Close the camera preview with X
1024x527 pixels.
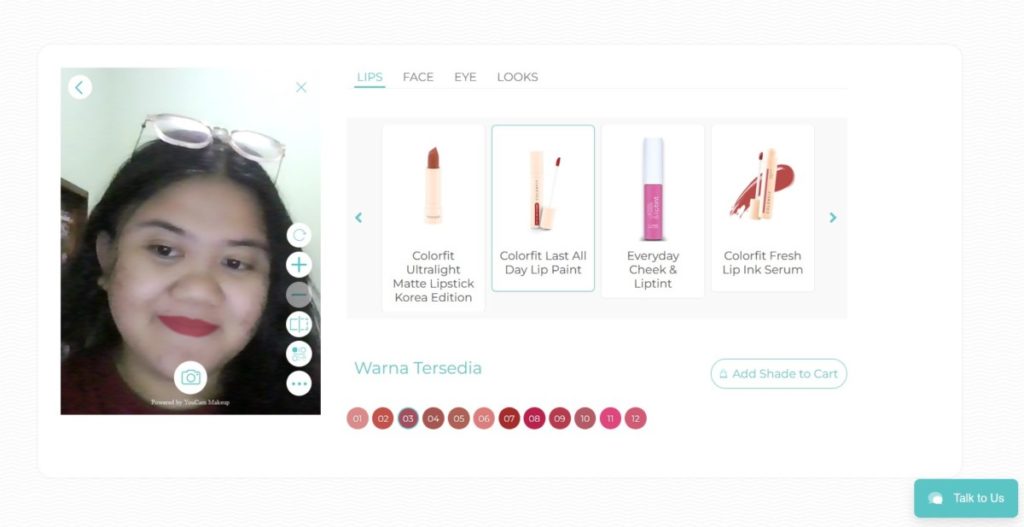coord(301,88)
